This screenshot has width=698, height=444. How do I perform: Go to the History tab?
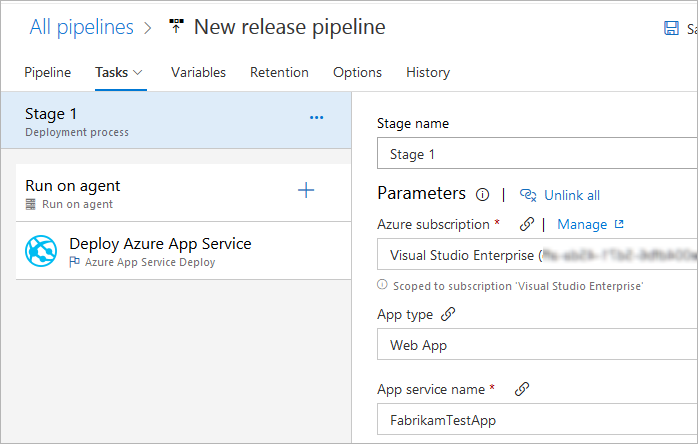[x=427, y=72]
